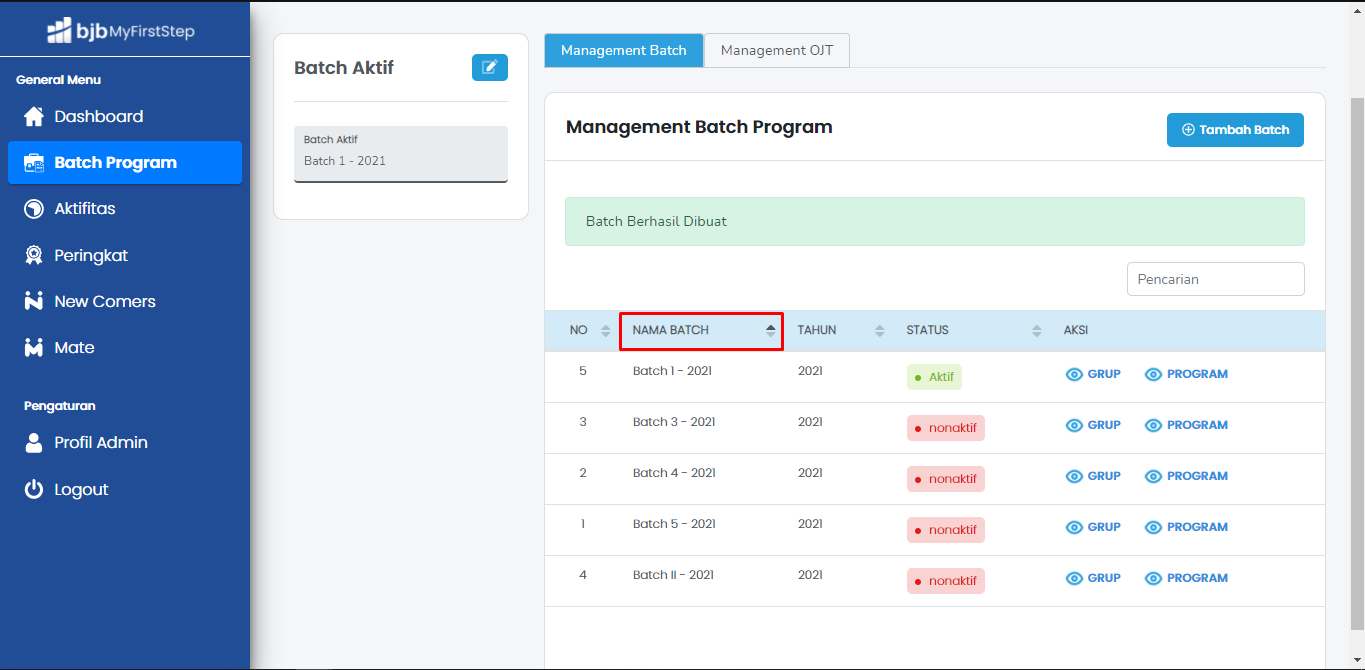The height and width of the screenshot is (670, 1365).
Task: Click the Tambah Batch button
Action: coord(1235,130)
